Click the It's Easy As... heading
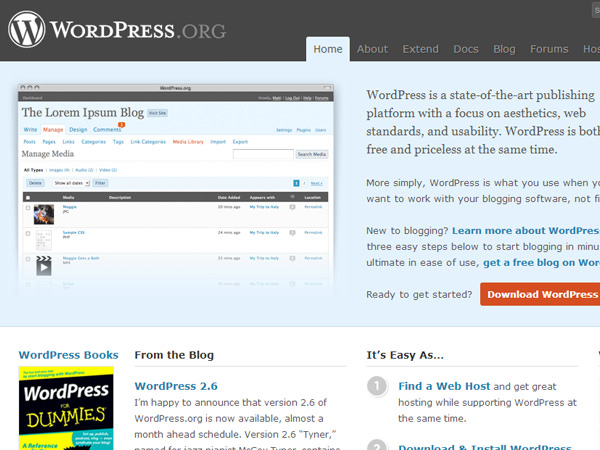The height and width of the screenshot is (450, 600). (x=405, y=355)
